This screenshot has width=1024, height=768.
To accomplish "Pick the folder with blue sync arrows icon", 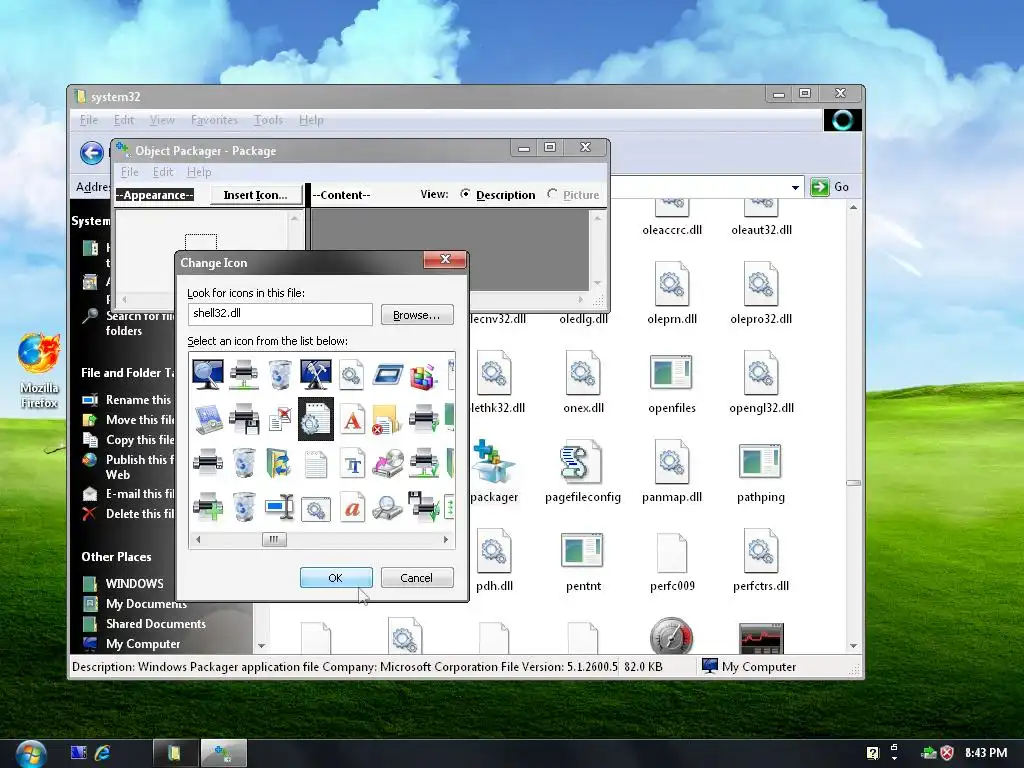I will point(280,464).
